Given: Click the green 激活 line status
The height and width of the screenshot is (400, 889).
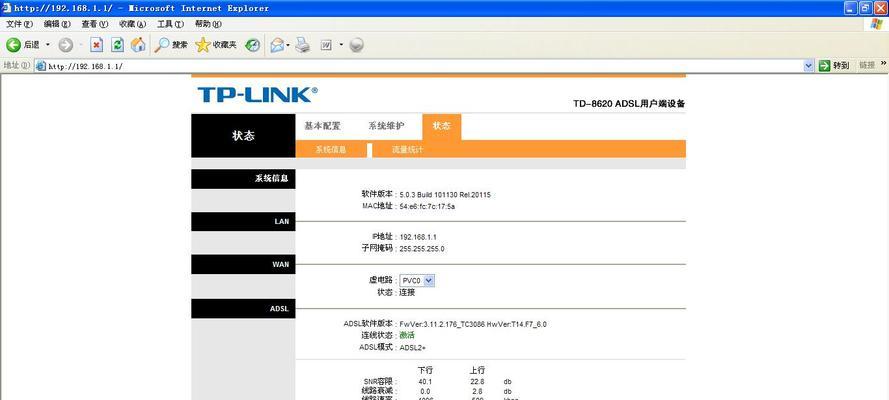Looking at the screenshot, I should [407, 335].
